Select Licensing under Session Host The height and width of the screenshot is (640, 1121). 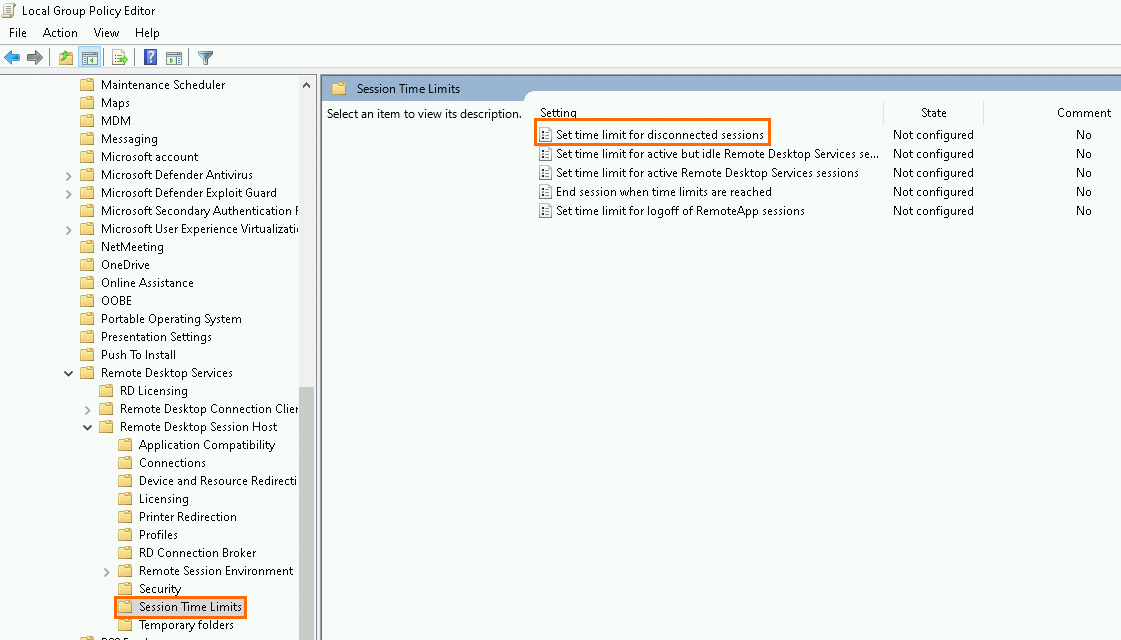(164, 499)
